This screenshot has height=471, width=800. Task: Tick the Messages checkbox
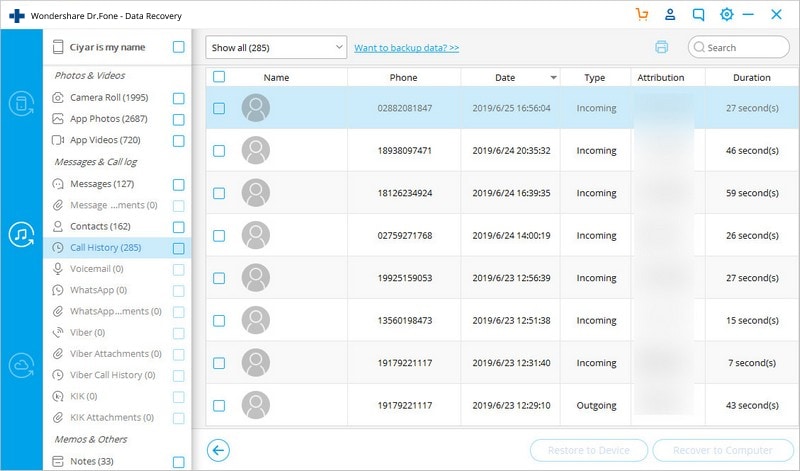click(179, 185)
